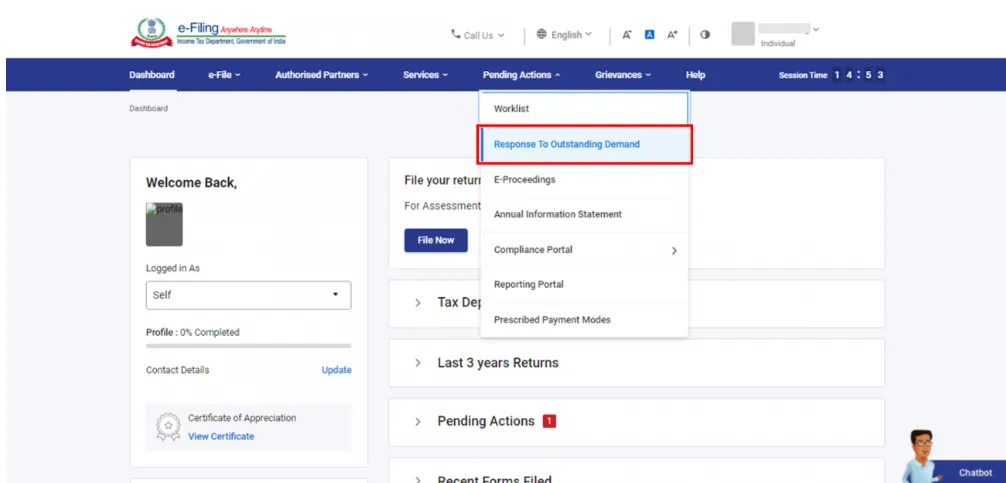Click the Individual label under username
Screen dimensions: 1006x483
click(778, 44)
